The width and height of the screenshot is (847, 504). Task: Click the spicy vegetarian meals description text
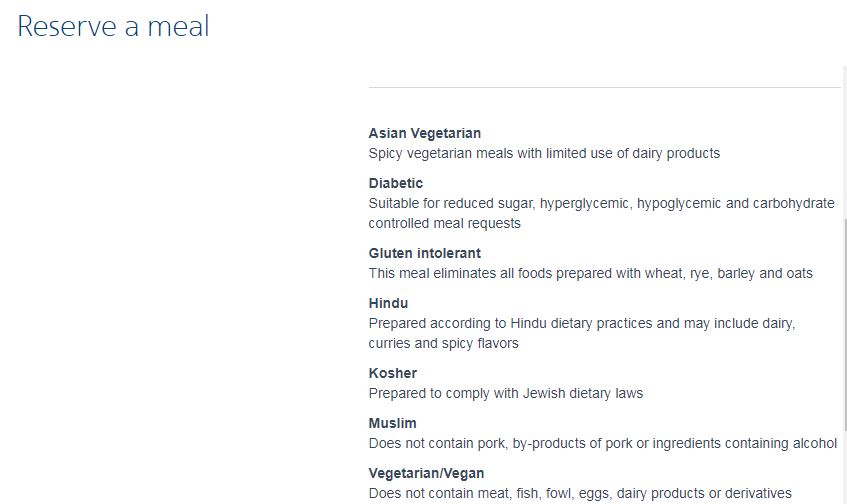[x=544, y=153]
